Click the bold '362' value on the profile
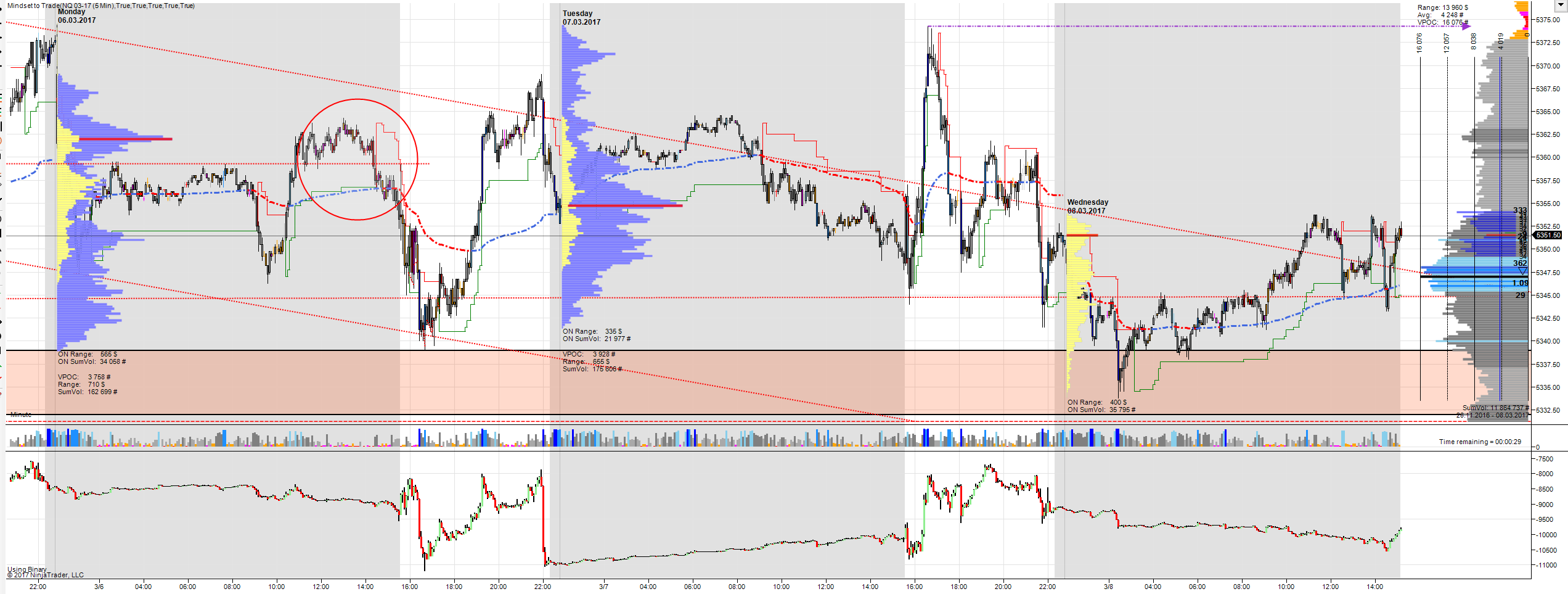 [1520, 263]
